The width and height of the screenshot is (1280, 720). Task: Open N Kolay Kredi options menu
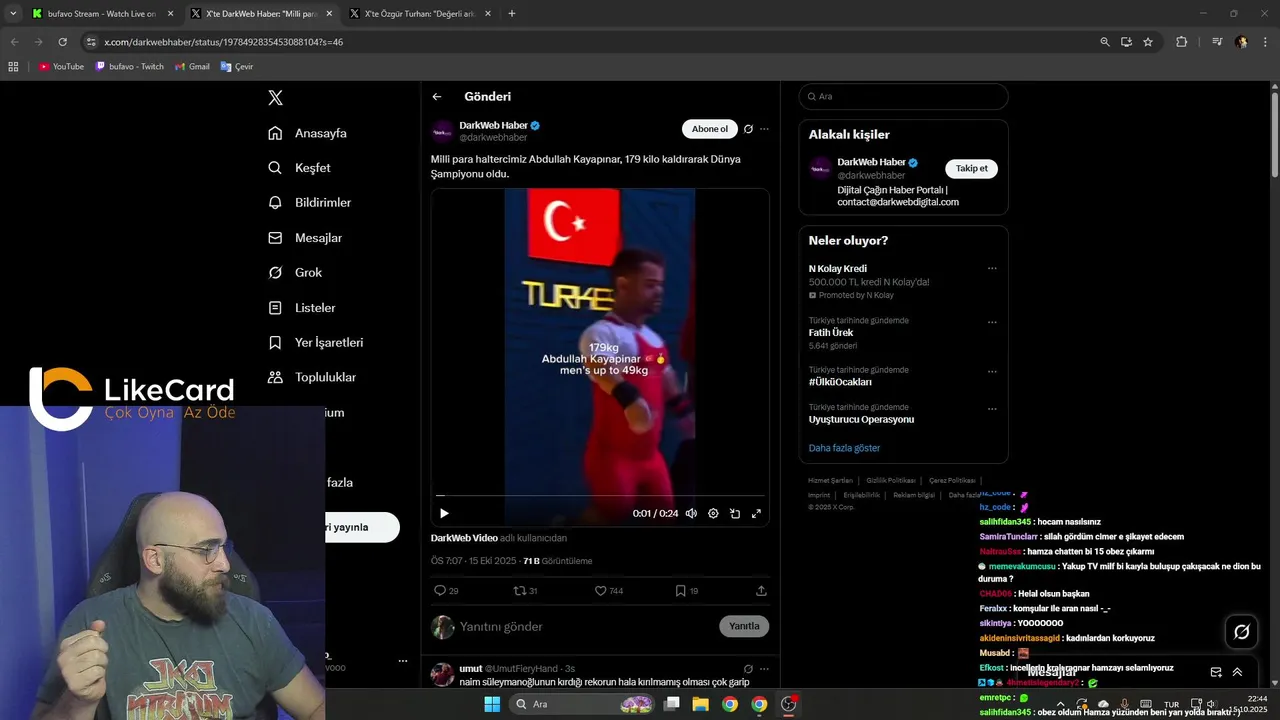992,269
